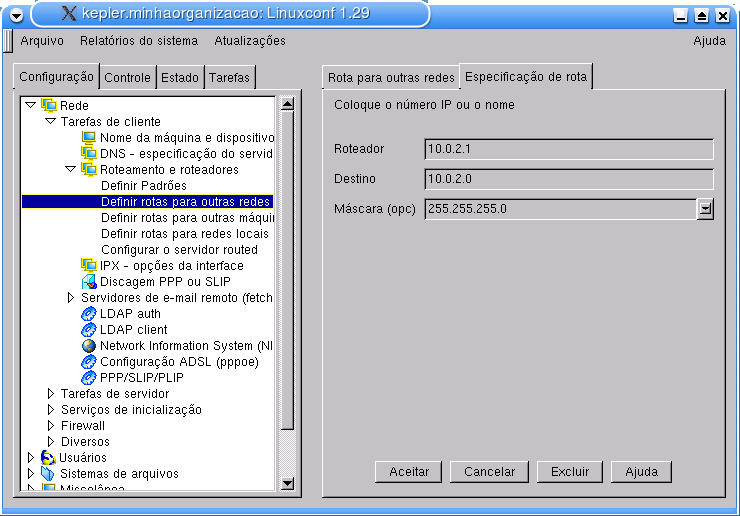Click the menu bar drag handle
Screen dimensions: 740x516
7,41
